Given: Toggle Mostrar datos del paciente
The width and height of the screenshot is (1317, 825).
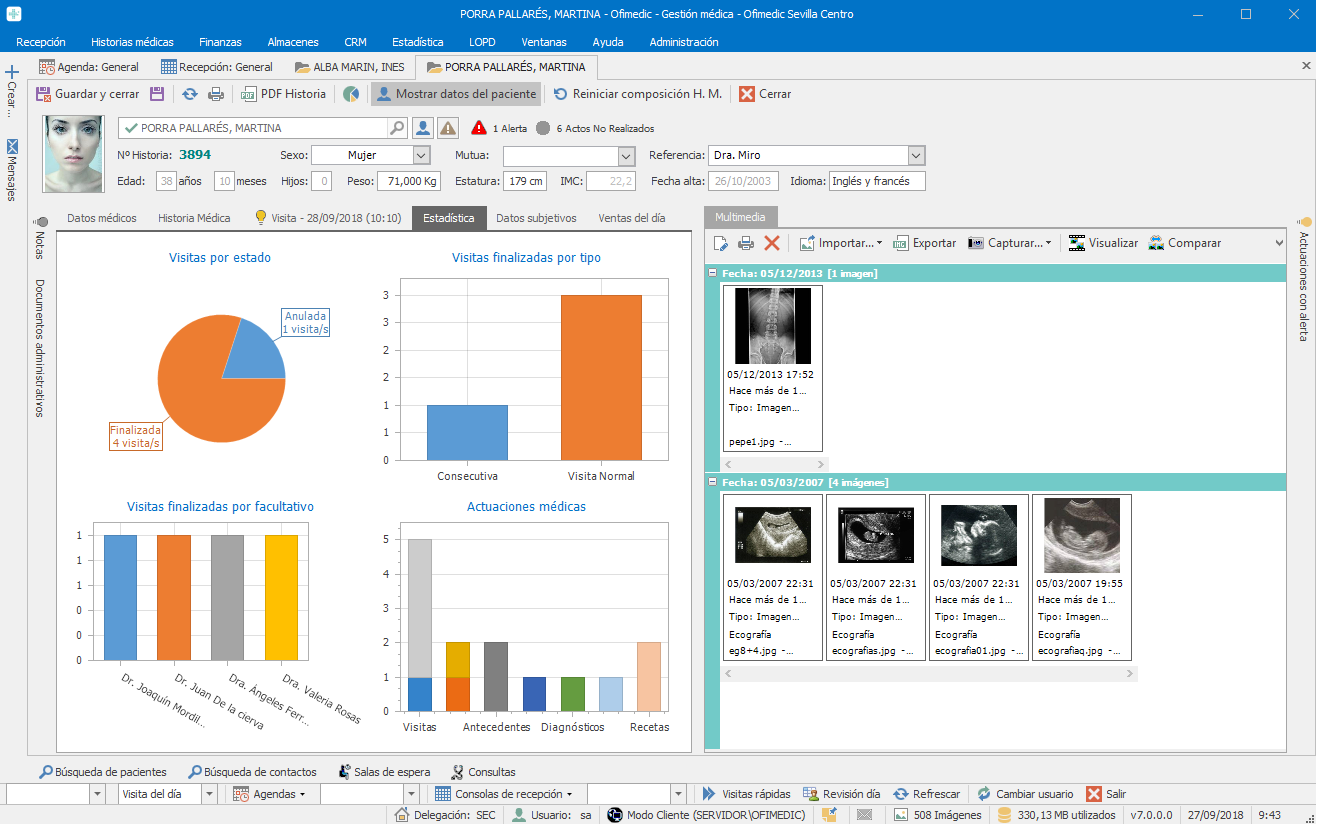Looking at the screenshot, I should tap(456, 94).
